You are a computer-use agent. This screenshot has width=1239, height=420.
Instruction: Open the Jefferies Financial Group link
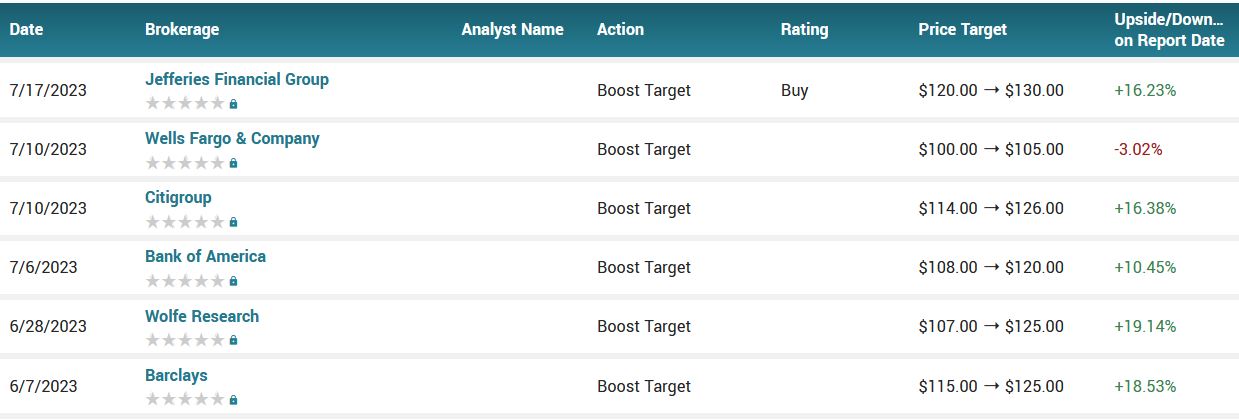point(237,79)
